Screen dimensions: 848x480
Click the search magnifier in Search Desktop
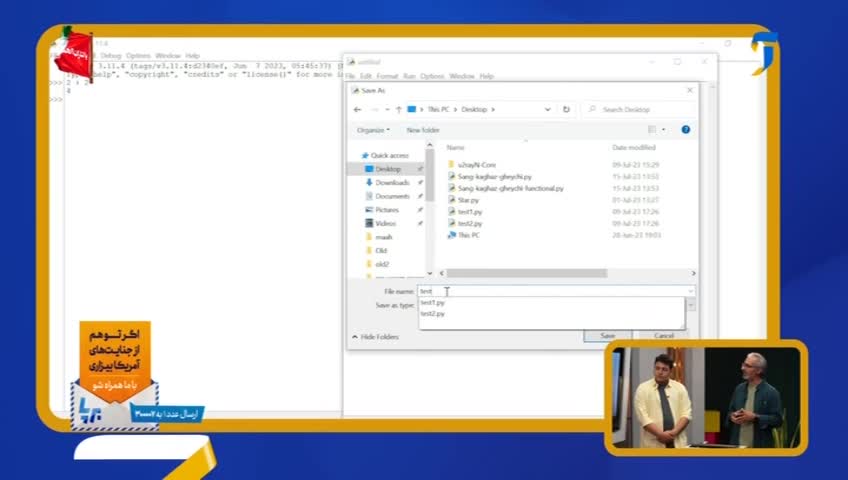[x=592, y=109]
